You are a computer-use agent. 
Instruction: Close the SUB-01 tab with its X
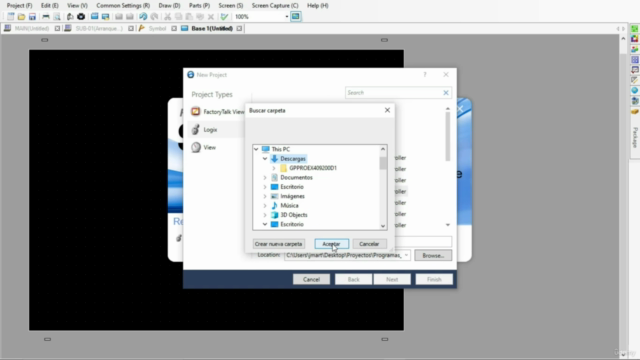pos(131,29)
